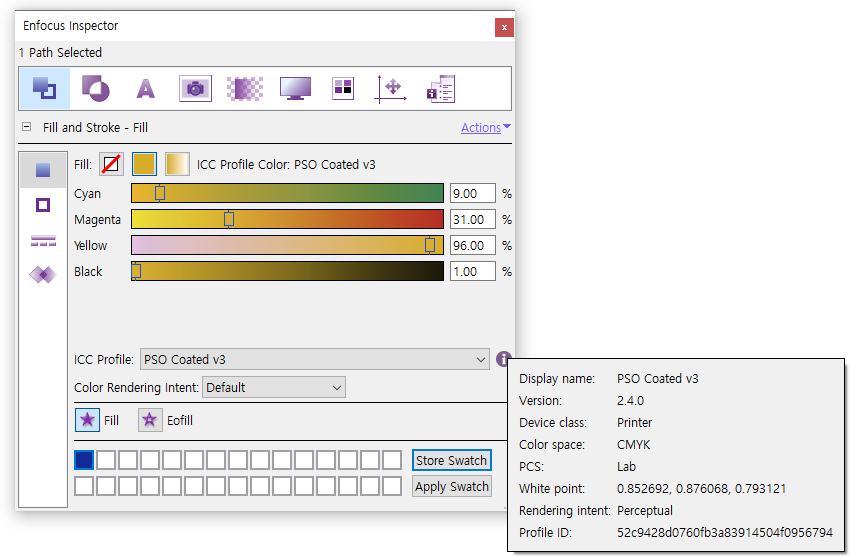Screen dimensions: 855x560
Task: Click the PCS Lab value text
Action: click(626, 467)
